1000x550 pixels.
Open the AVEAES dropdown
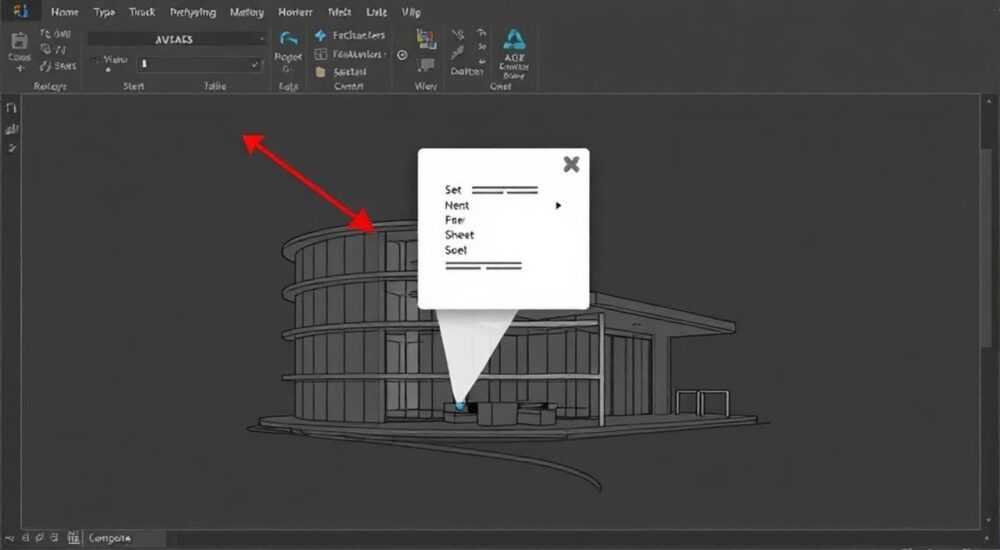[177, 39]
